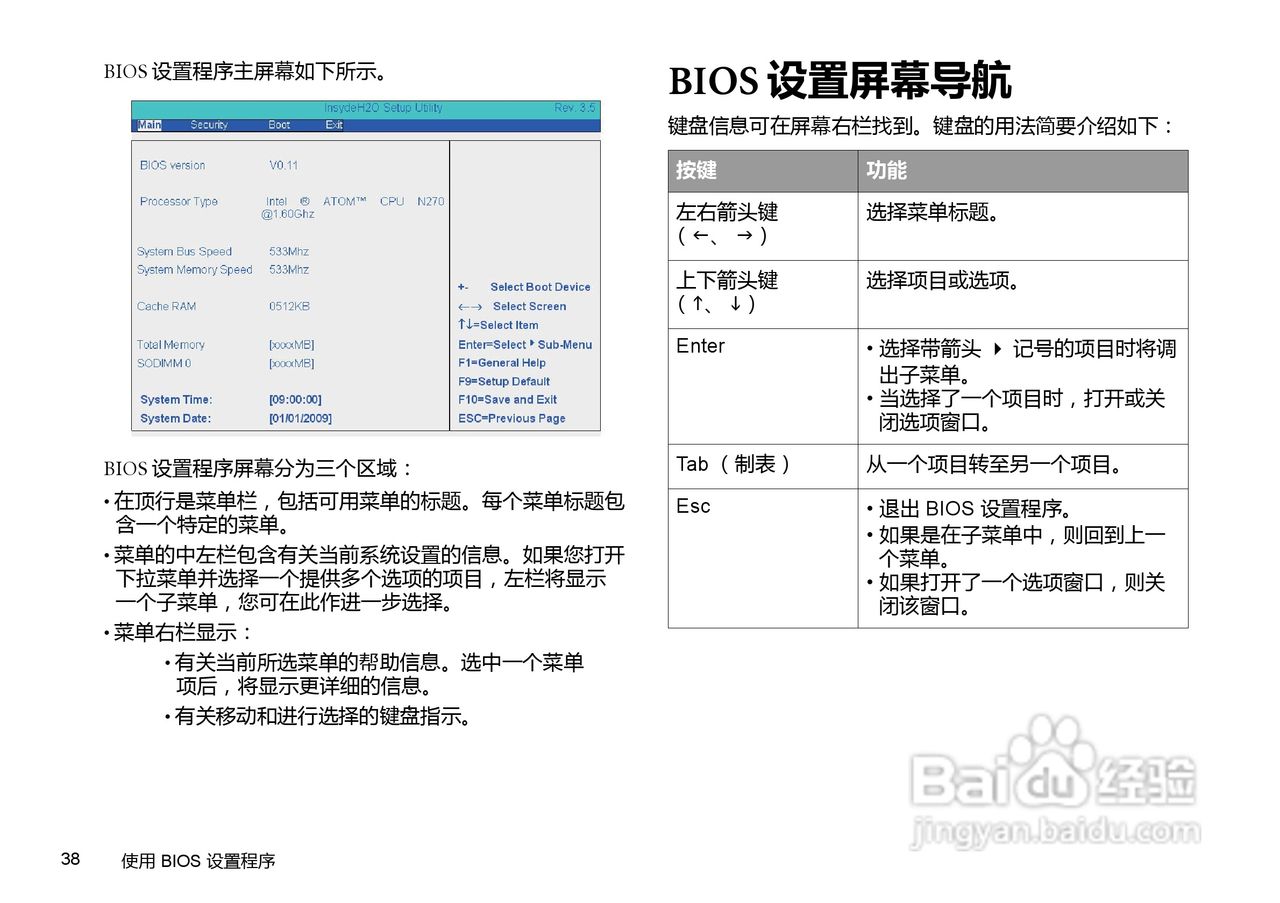Open the Security tab
Viewport: 1280px width, 903px height.
[x=212, y=125]
